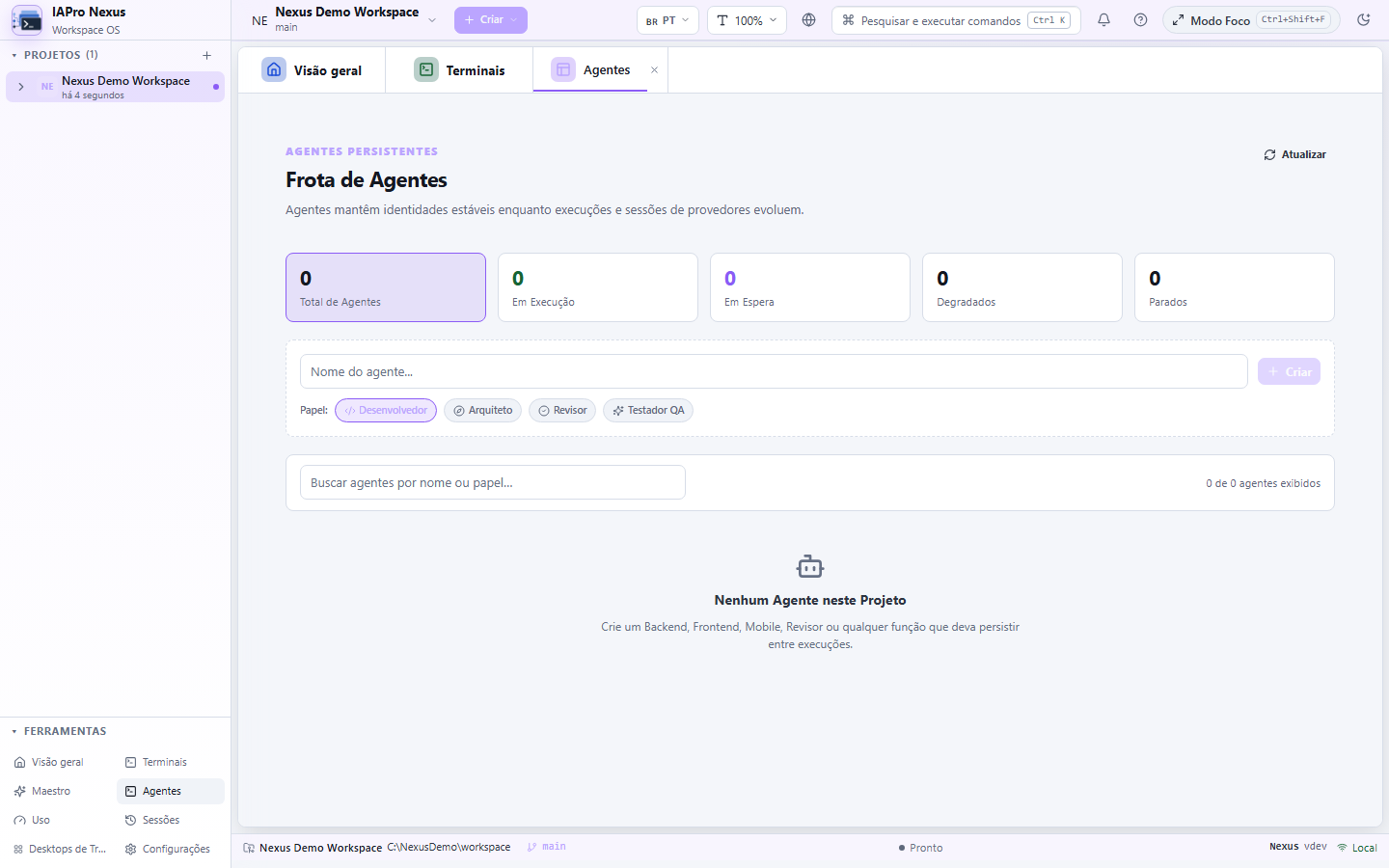Viewport: 1389px width, 868px height.
Task: Open the Pesquisar e executar comandos bar
Action: (956, 20)
